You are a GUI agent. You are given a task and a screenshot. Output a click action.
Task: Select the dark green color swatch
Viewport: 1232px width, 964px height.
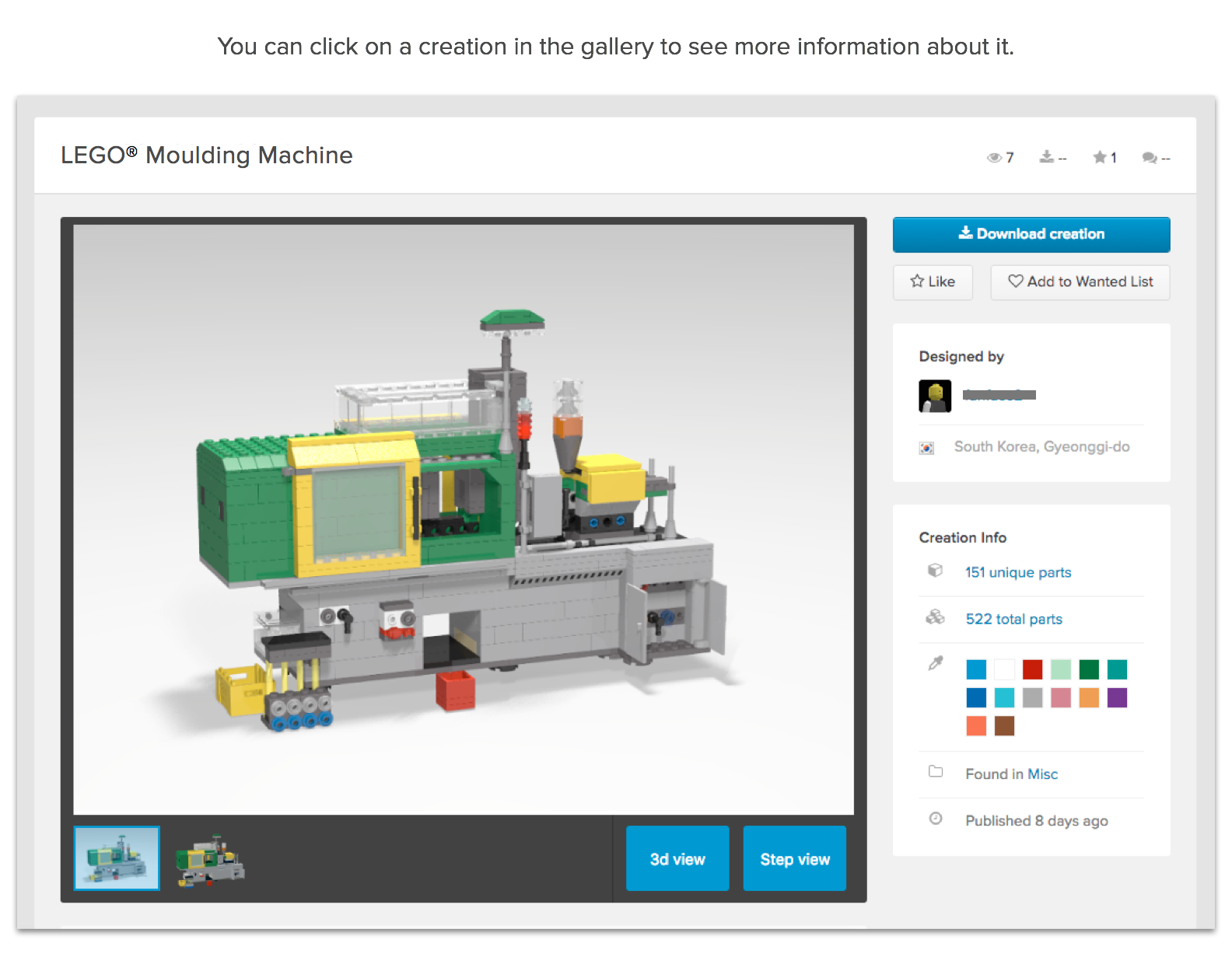pos(1089,669)
